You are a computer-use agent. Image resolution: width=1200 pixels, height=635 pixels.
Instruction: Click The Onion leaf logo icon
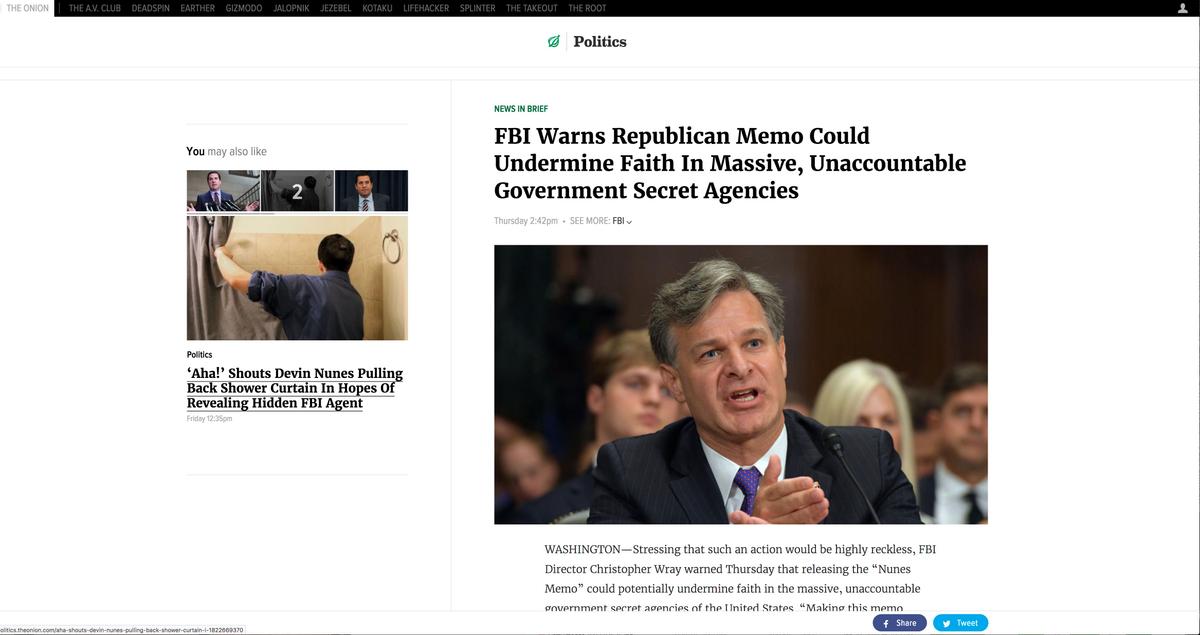point(553,41)
